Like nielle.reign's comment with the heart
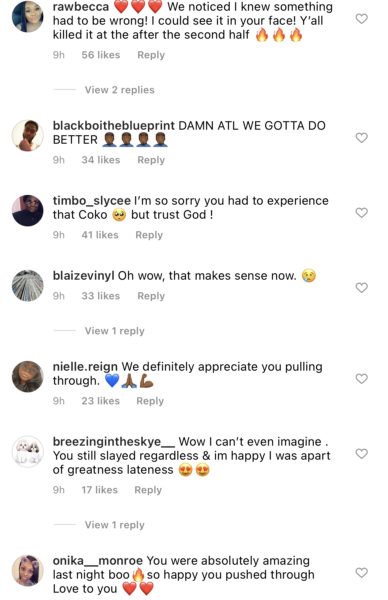This screenshot has width=388, height=600. pyautogui.click(x=362, y=378)
